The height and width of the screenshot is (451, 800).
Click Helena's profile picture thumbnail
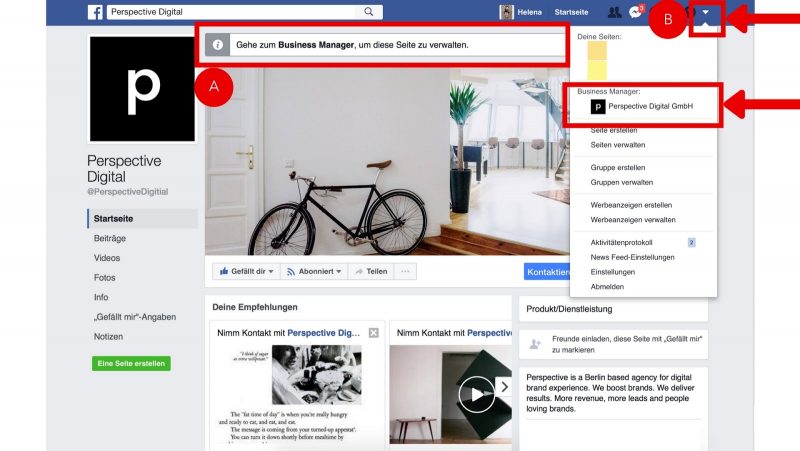coord(506,12)
